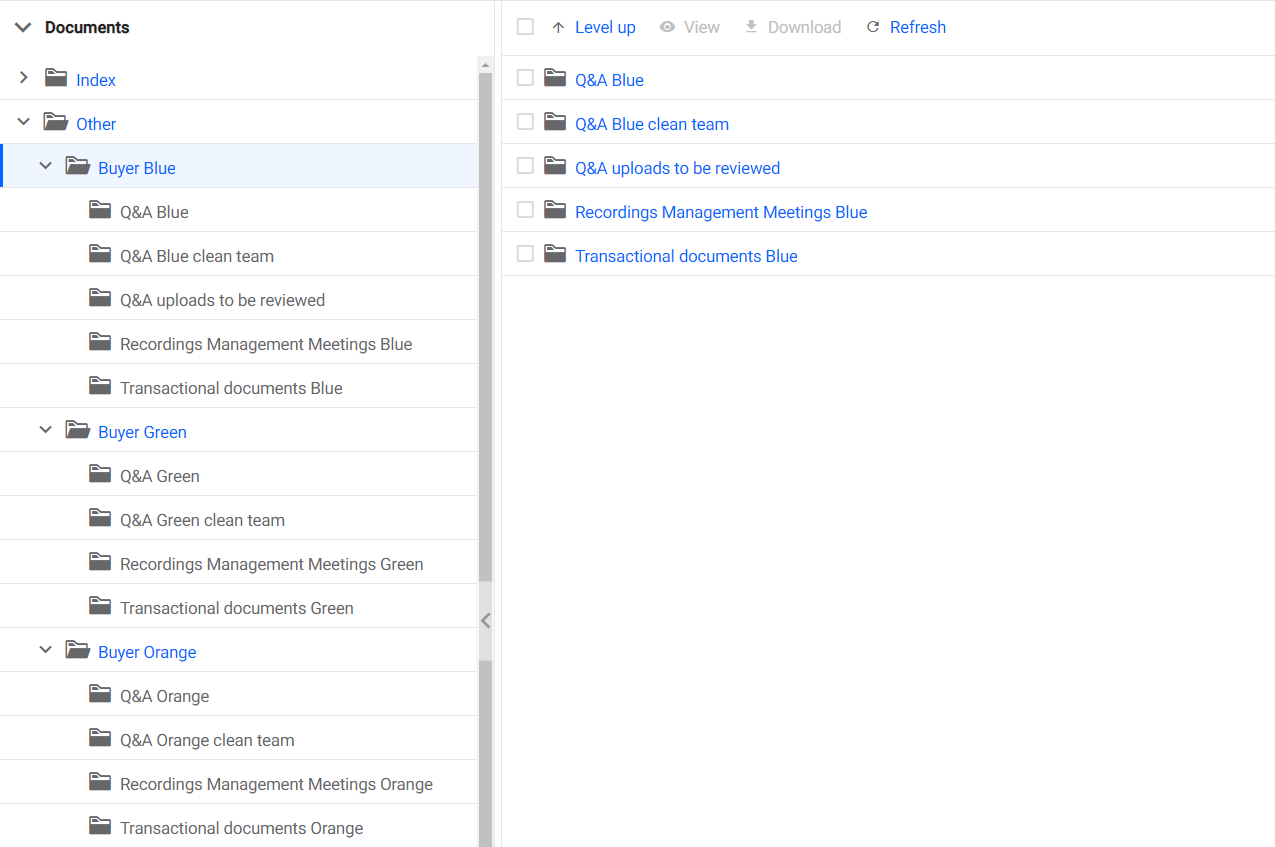Tick the select-all checkbox in the toolbar
The image size is (1275, 847).
tap(525, 27)
